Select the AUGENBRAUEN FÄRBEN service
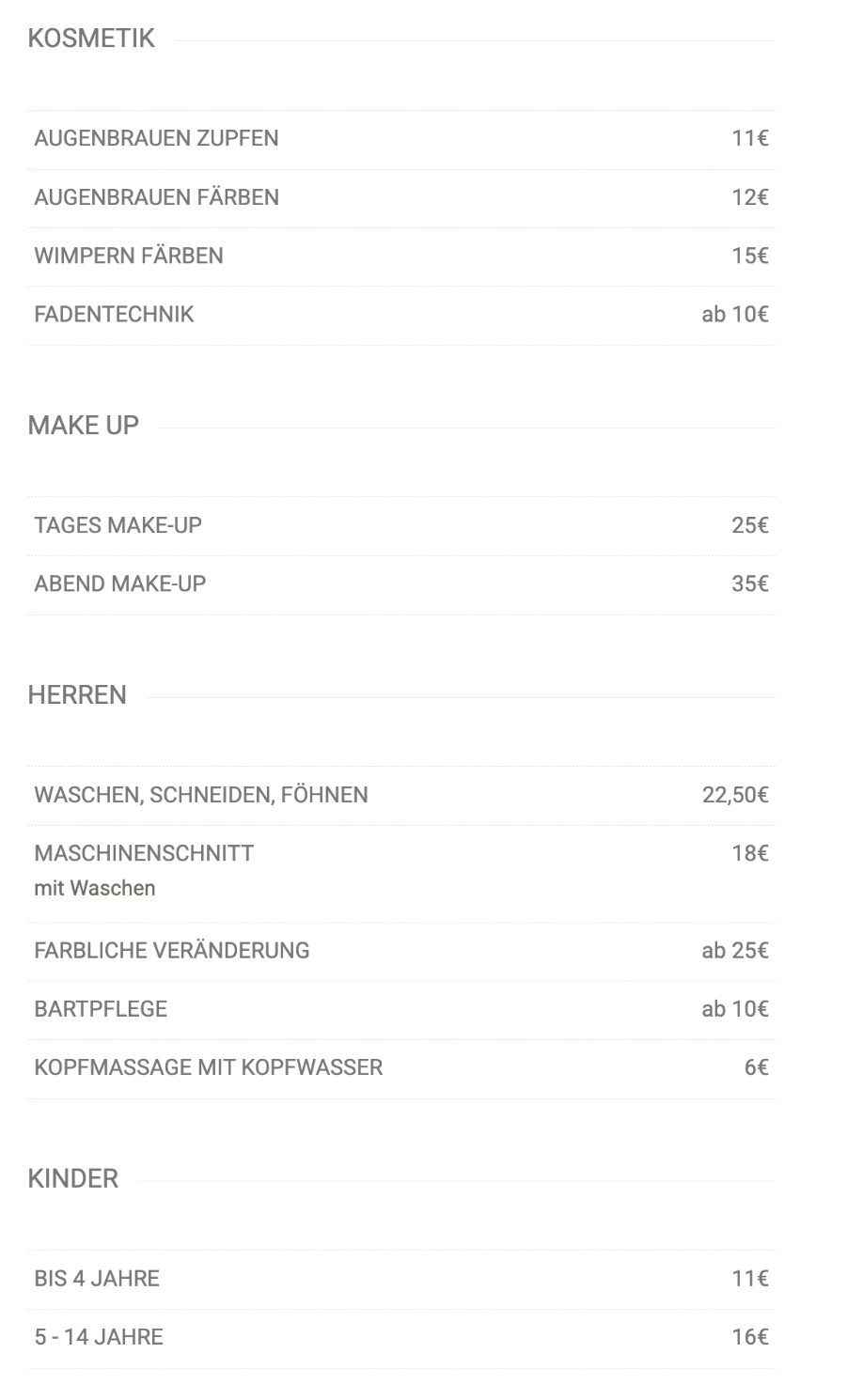Screen dimensions: 863x1400 (401, 198)
